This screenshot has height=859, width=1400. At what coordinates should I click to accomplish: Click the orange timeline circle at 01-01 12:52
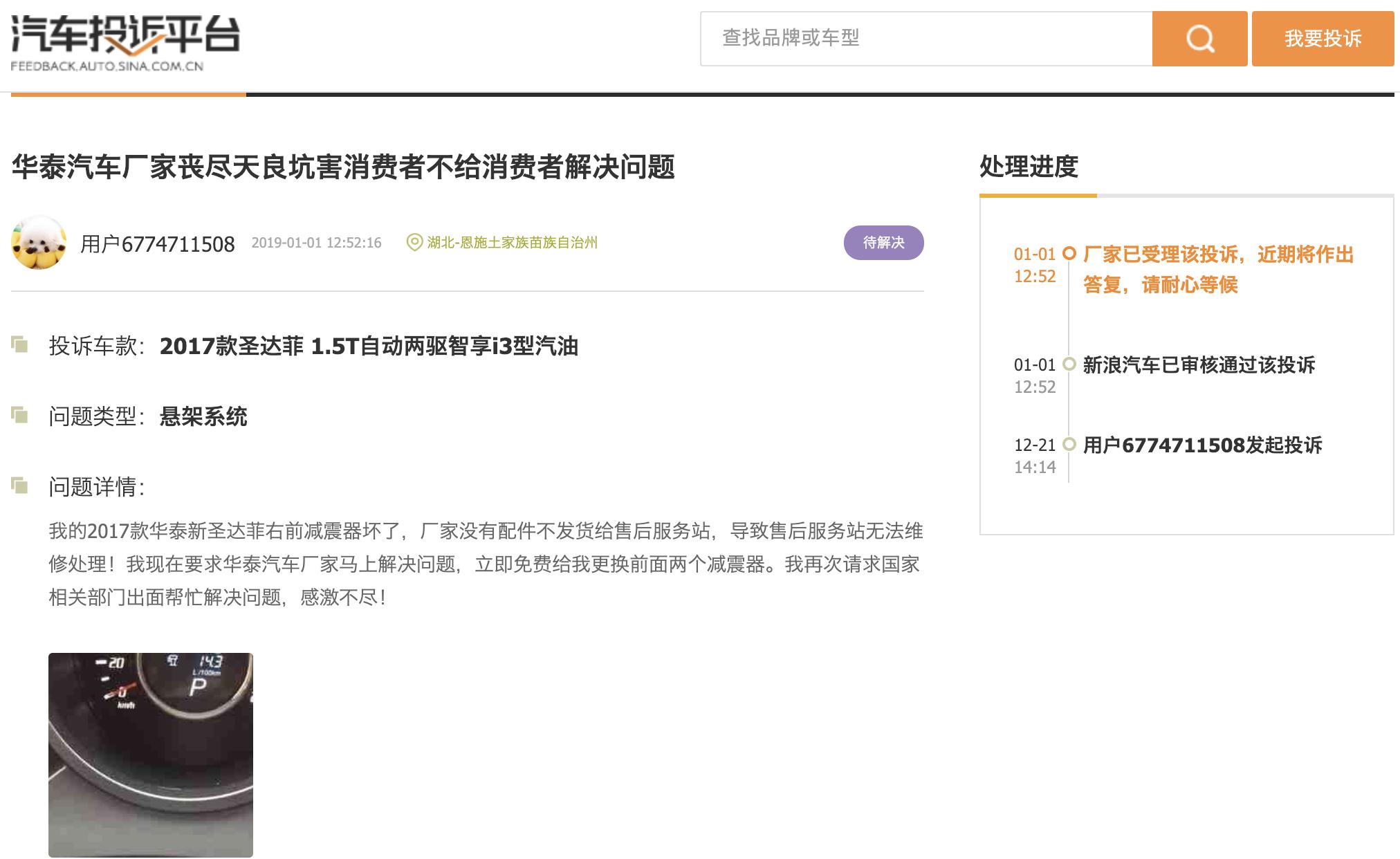[1071, 254]
